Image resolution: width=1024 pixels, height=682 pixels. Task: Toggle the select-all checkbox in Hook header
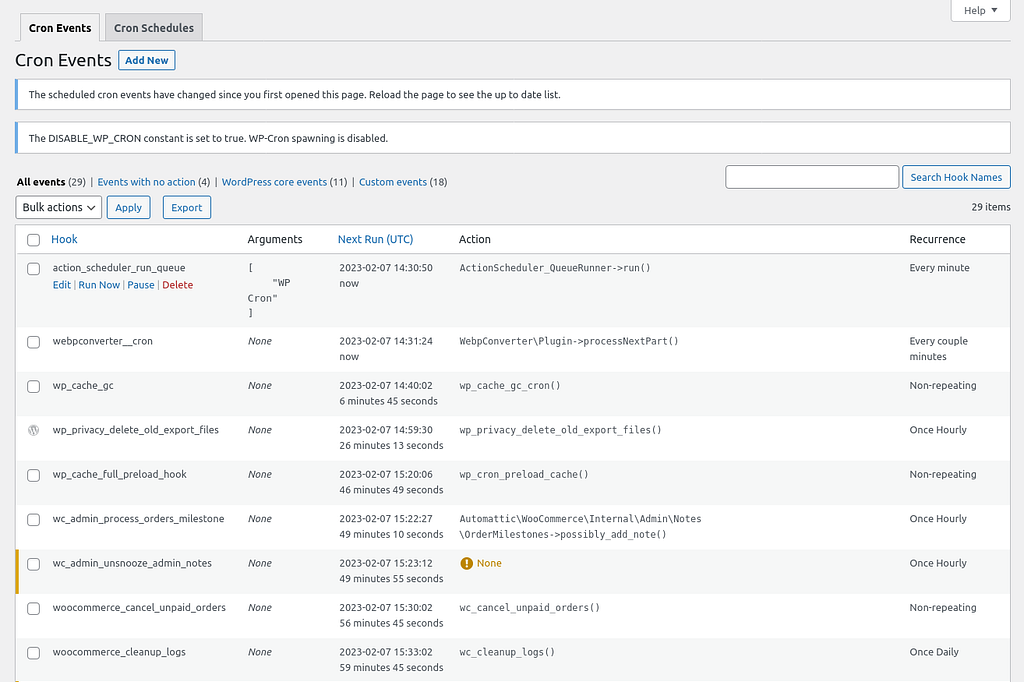tap(33, 240)
